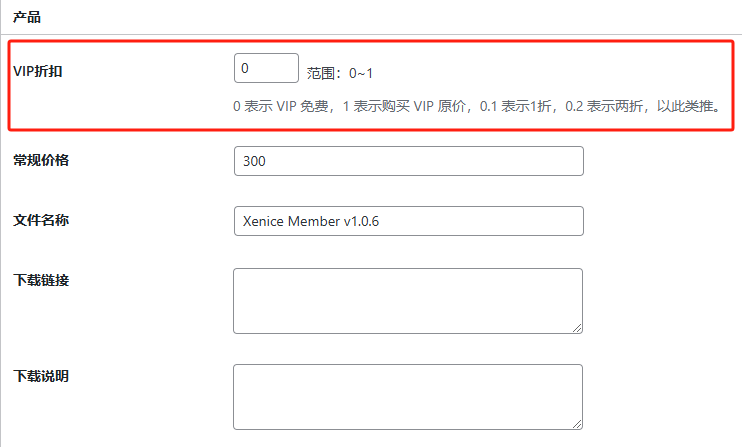Click the 下载链接 label
Viewport: 742px width, 447px height.
(x=41, y=280)
